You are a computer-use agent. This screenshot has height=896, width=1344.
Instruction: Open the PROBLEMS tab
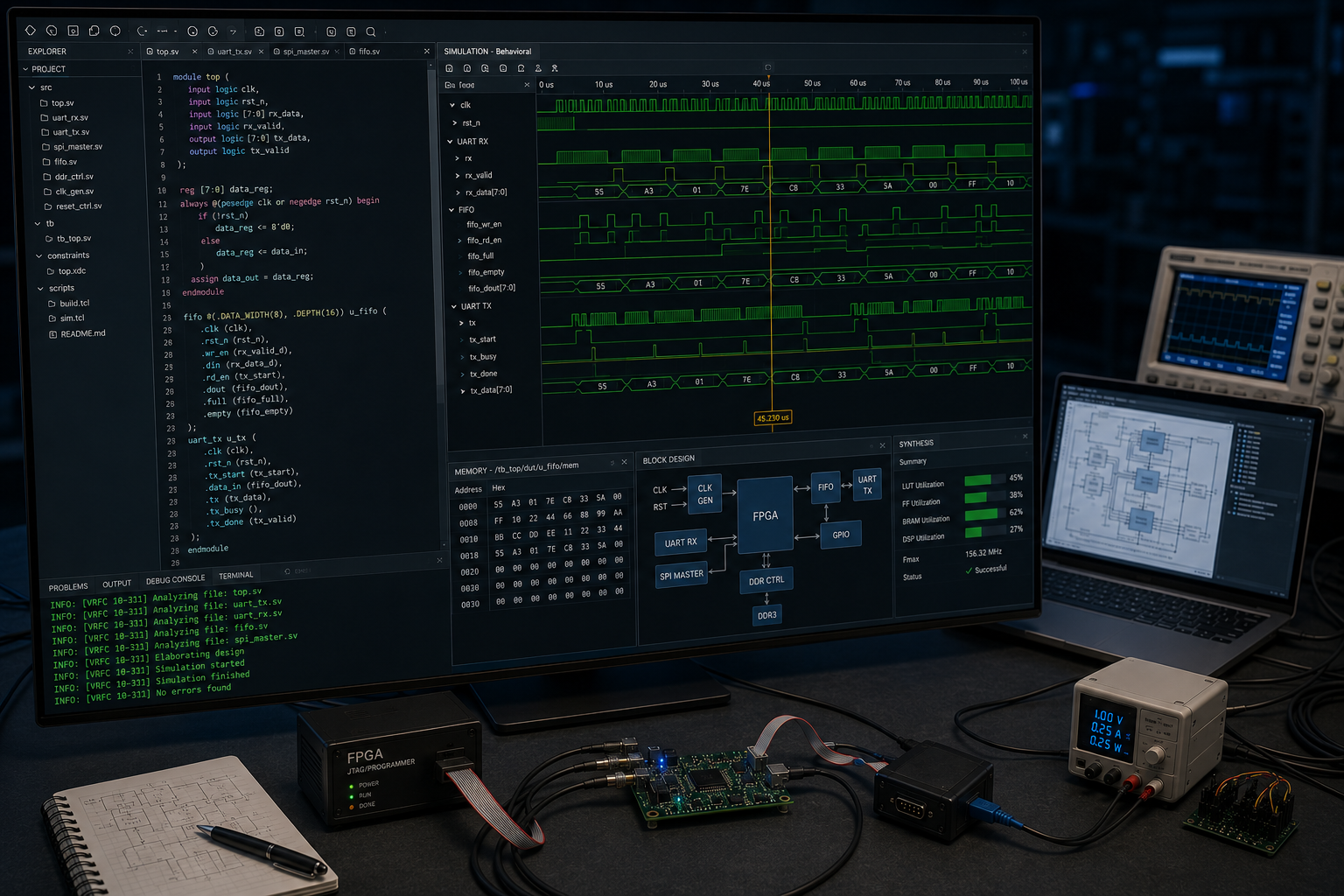68,587
